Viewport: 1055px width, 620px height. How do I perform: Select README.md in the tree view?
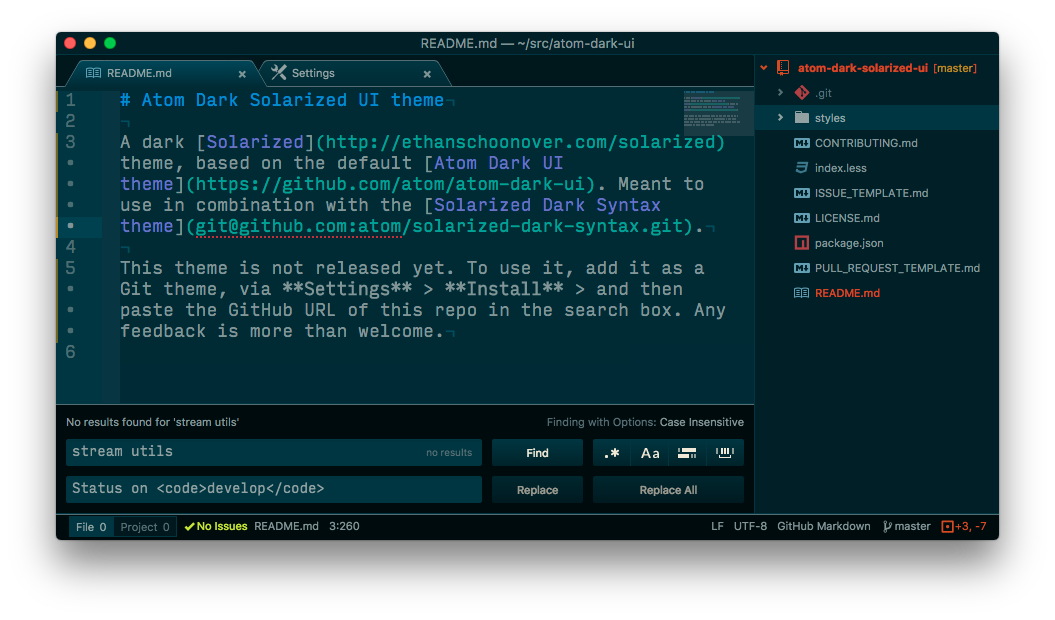847,293
